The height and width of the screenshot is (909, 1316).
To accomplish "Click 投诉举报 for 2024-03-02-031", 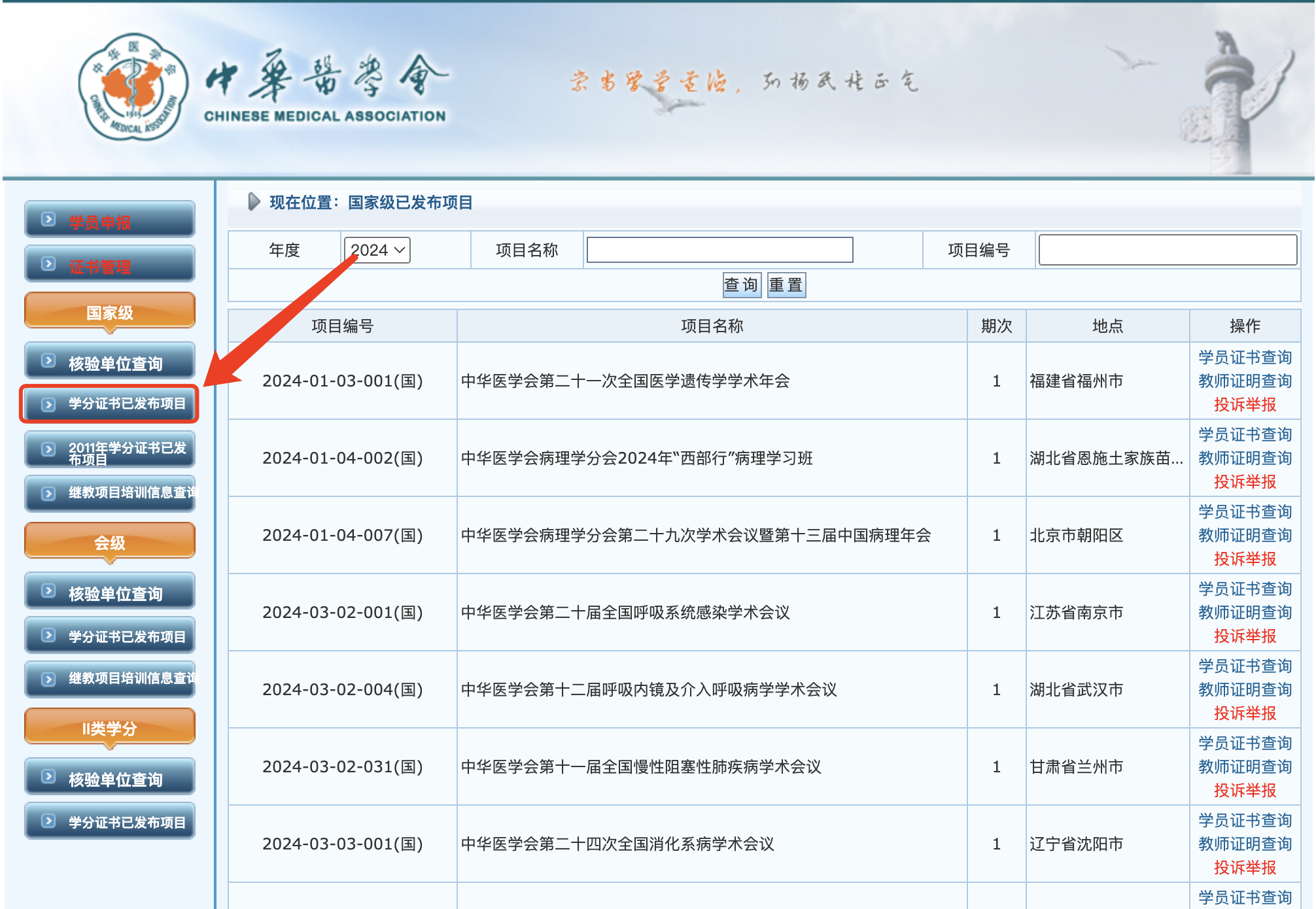I will 1245,791.
